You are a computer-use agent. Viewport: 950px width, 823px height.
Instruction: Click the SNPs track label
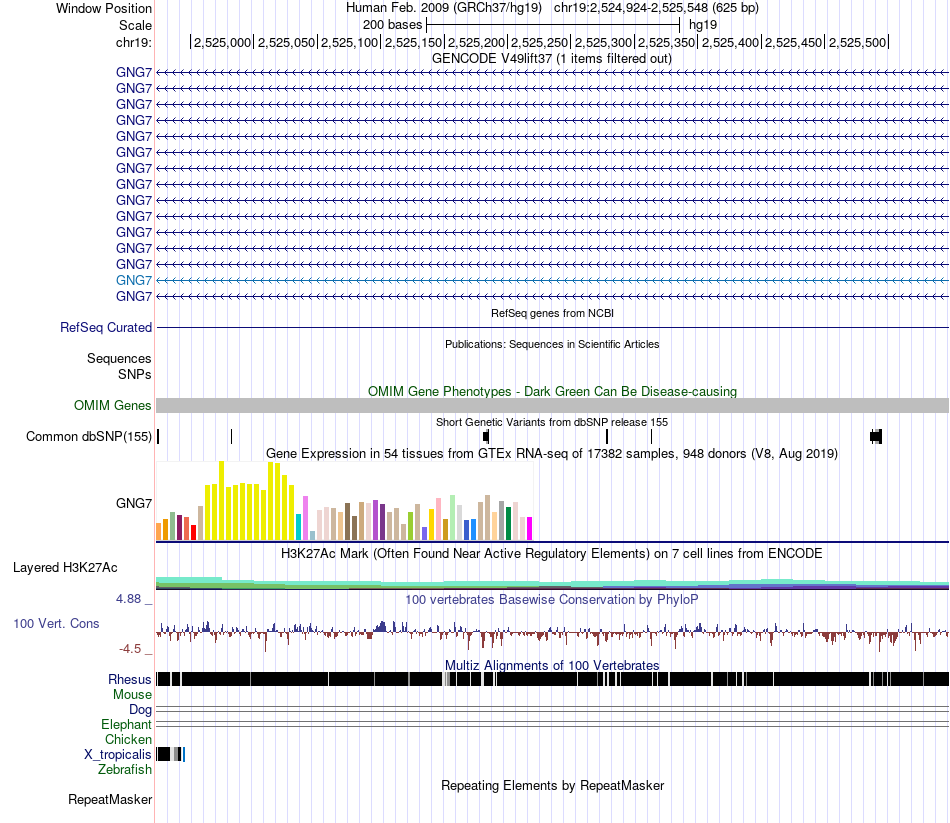135,375
